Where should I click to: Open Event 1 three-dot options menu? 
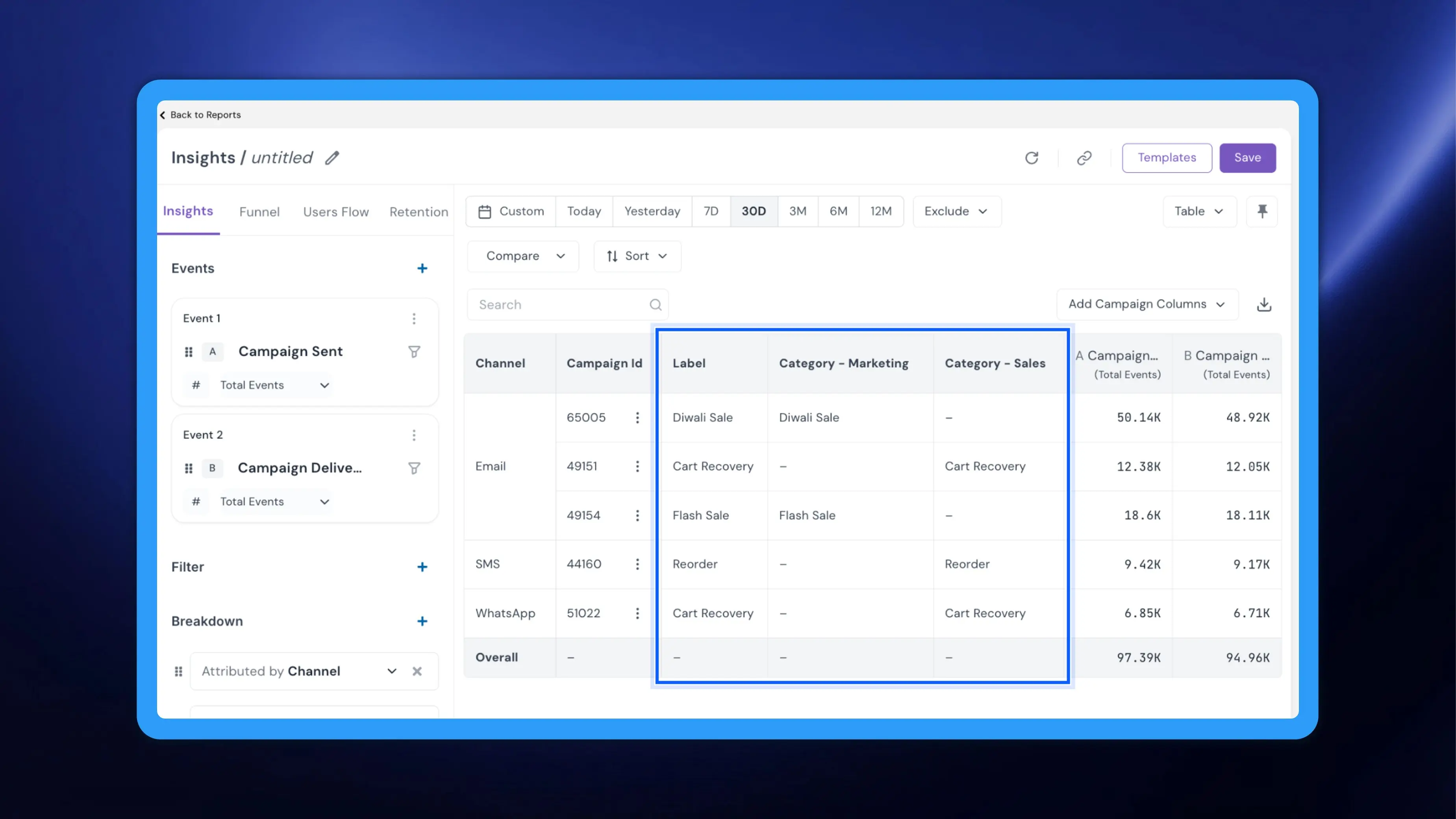414,319
